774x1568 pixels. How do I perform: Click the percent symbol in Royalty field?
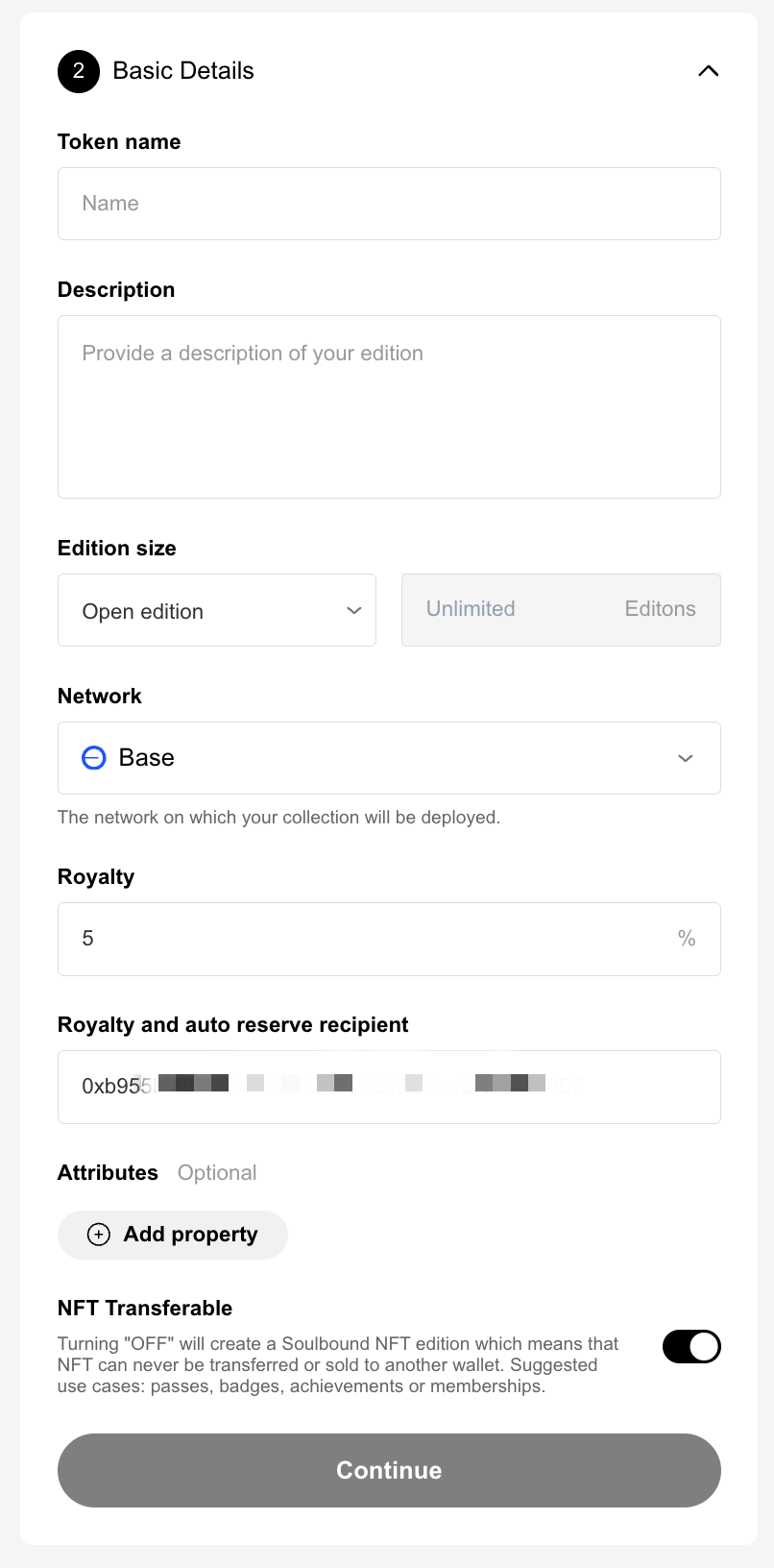687,939
